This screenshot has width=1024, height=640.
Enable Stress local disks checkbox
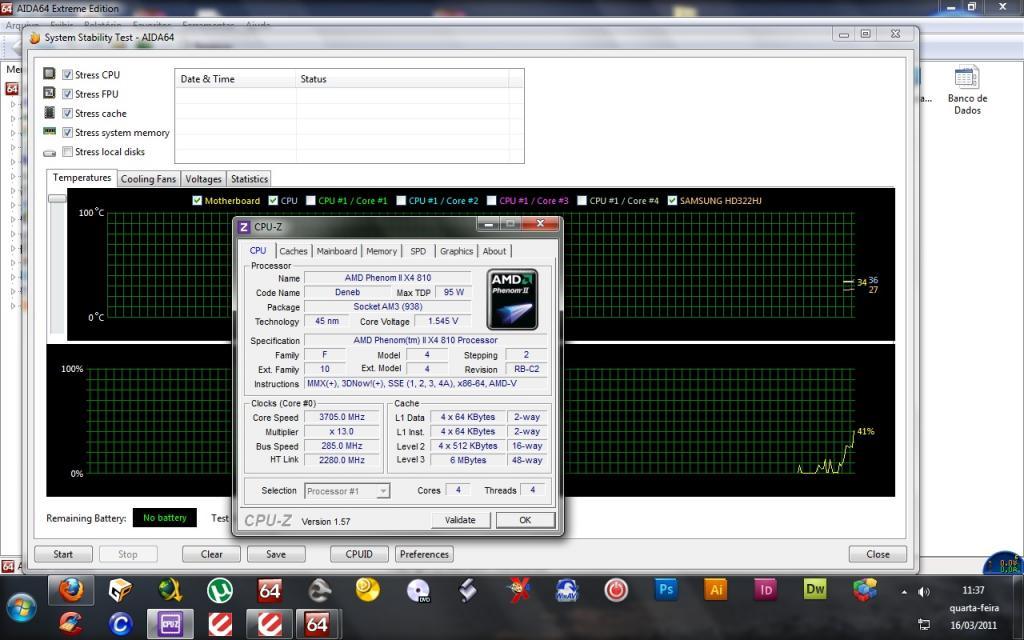[x=67, y=152]
